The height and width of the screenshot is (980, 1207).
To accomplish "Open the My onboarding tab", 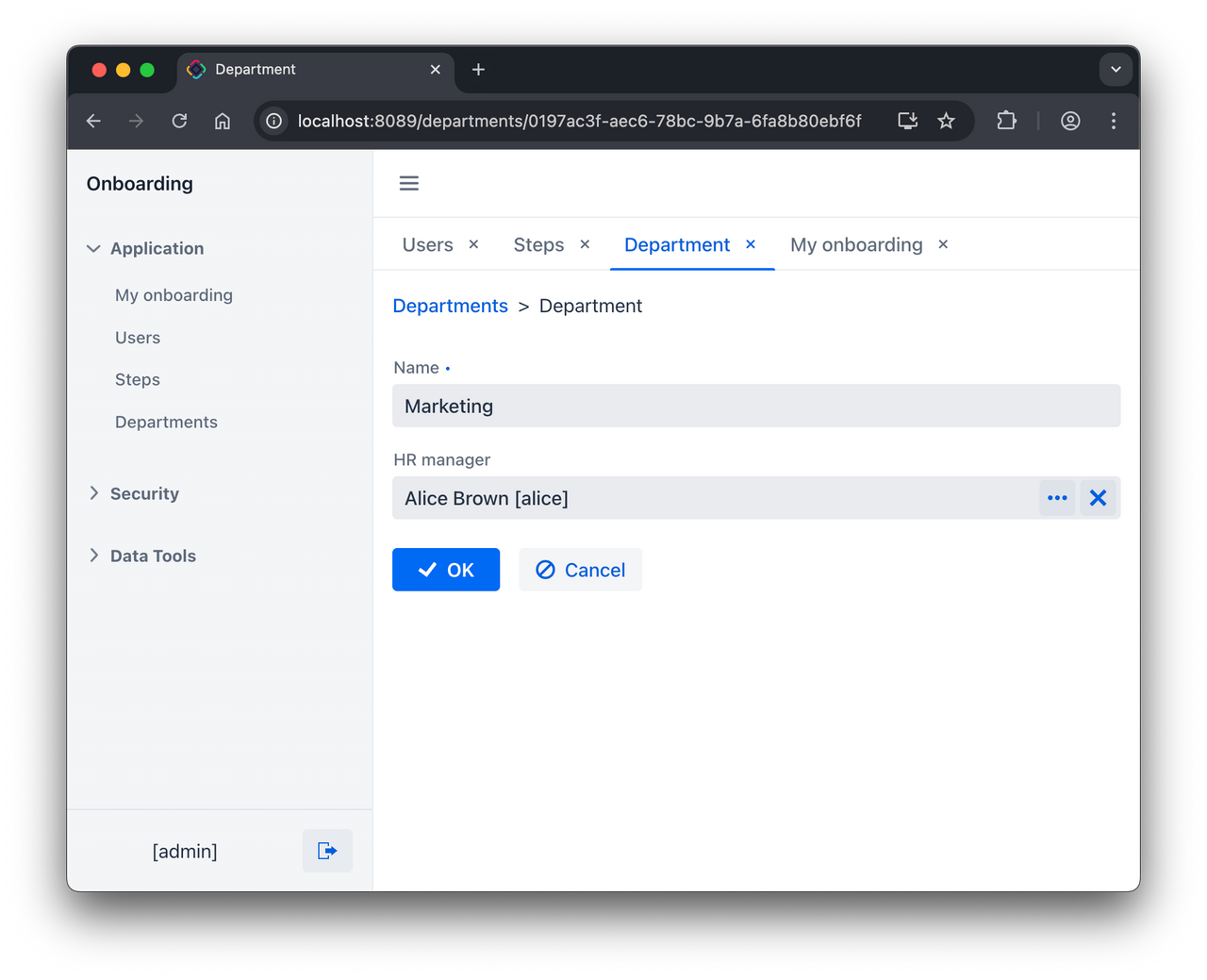I will 856,244.
